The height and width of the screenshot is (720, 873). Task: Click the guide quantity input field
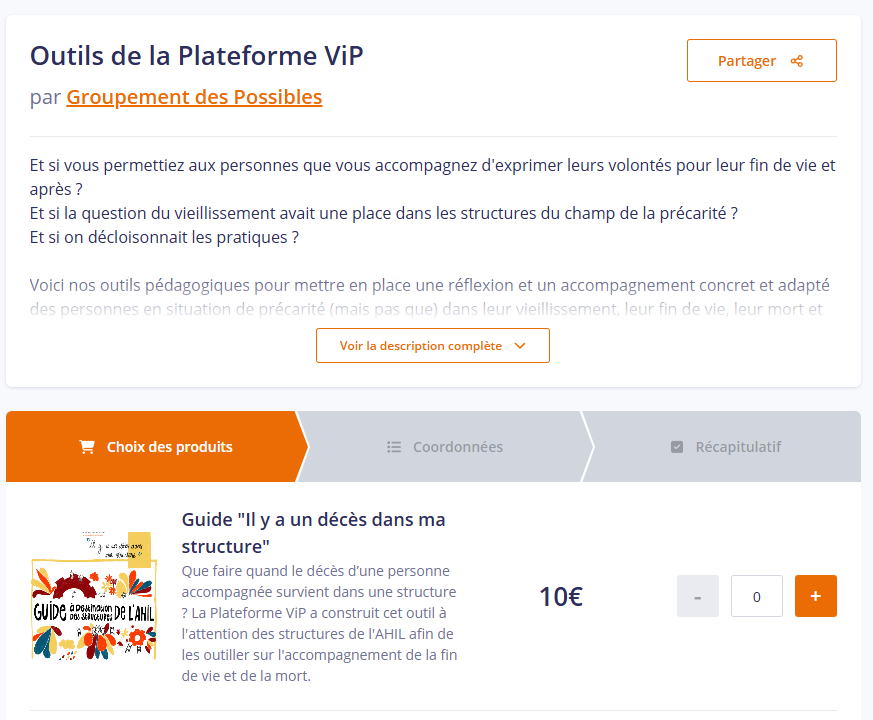[757, 596]
